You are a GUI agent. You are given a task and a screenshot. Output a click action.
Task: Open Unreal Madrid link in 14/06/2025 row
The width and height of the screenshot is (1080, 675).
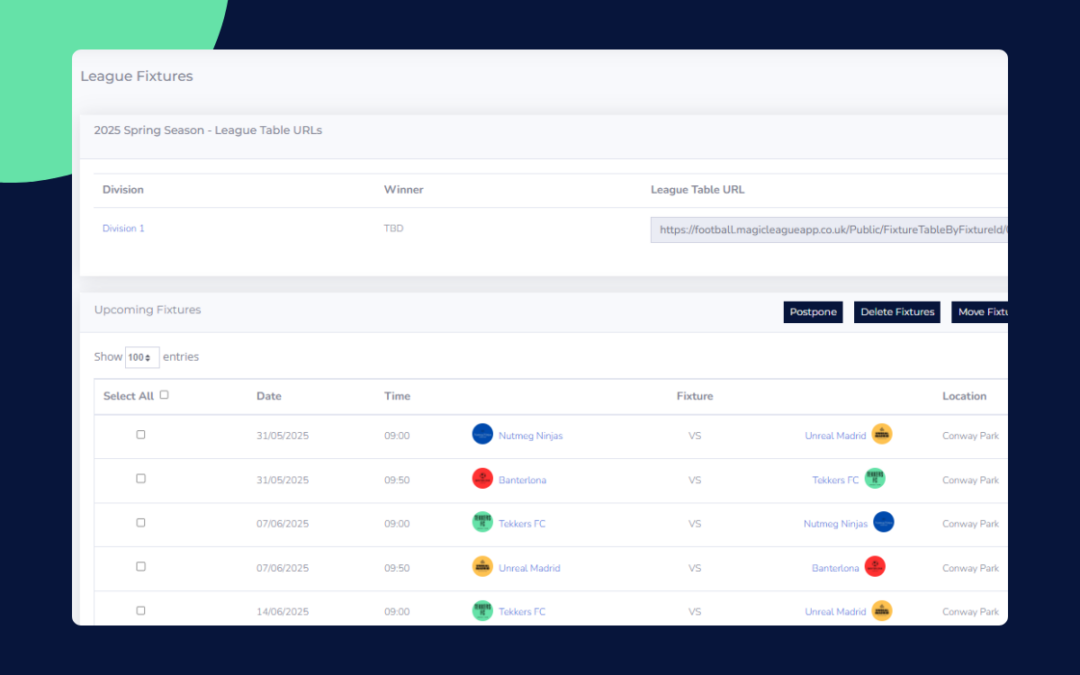click(835, 612)
